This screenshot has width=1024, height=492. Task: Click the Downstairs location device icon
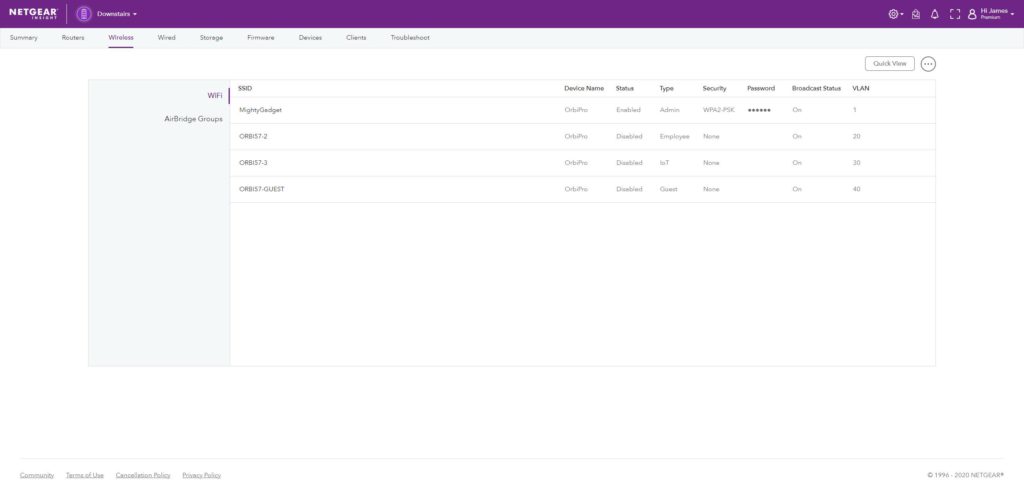click(84, 14)
